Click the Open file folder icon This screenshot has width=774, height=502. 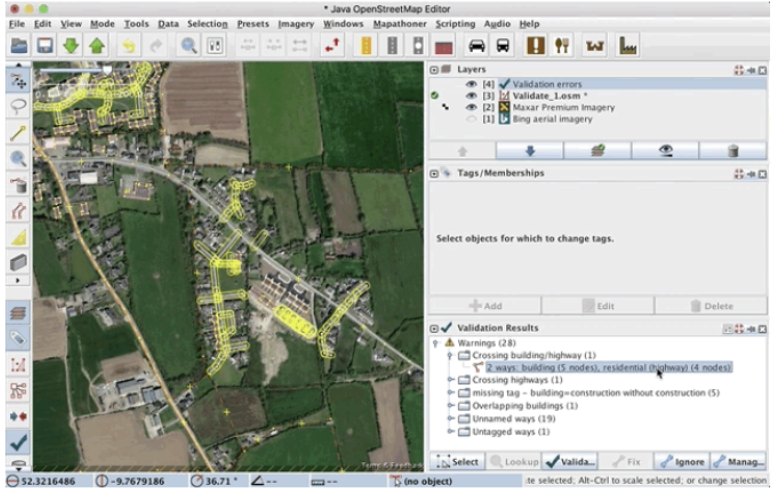click(x=19, y=46)
